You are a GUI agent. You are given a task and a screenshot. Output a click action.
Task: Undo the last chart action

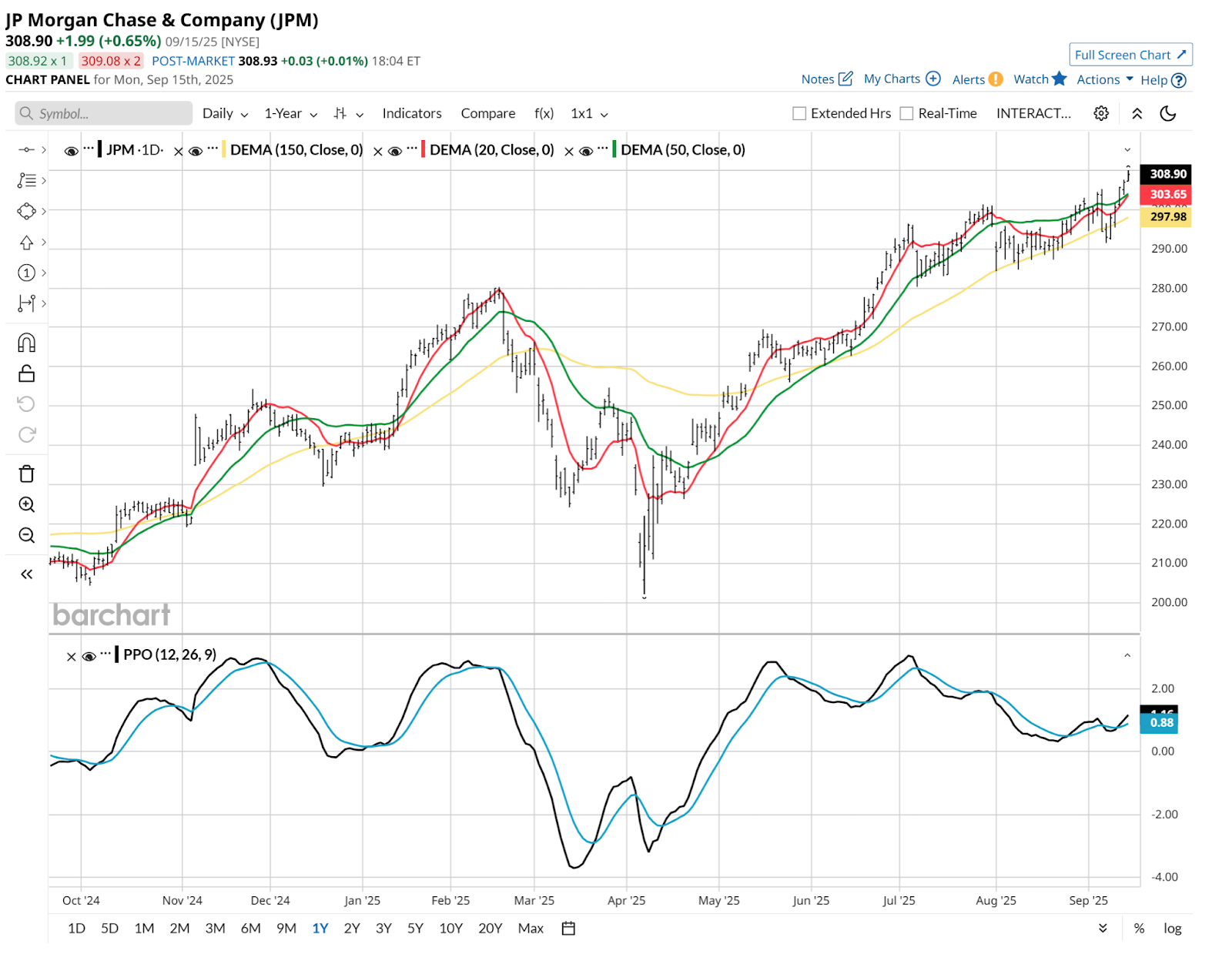(26, 404)
